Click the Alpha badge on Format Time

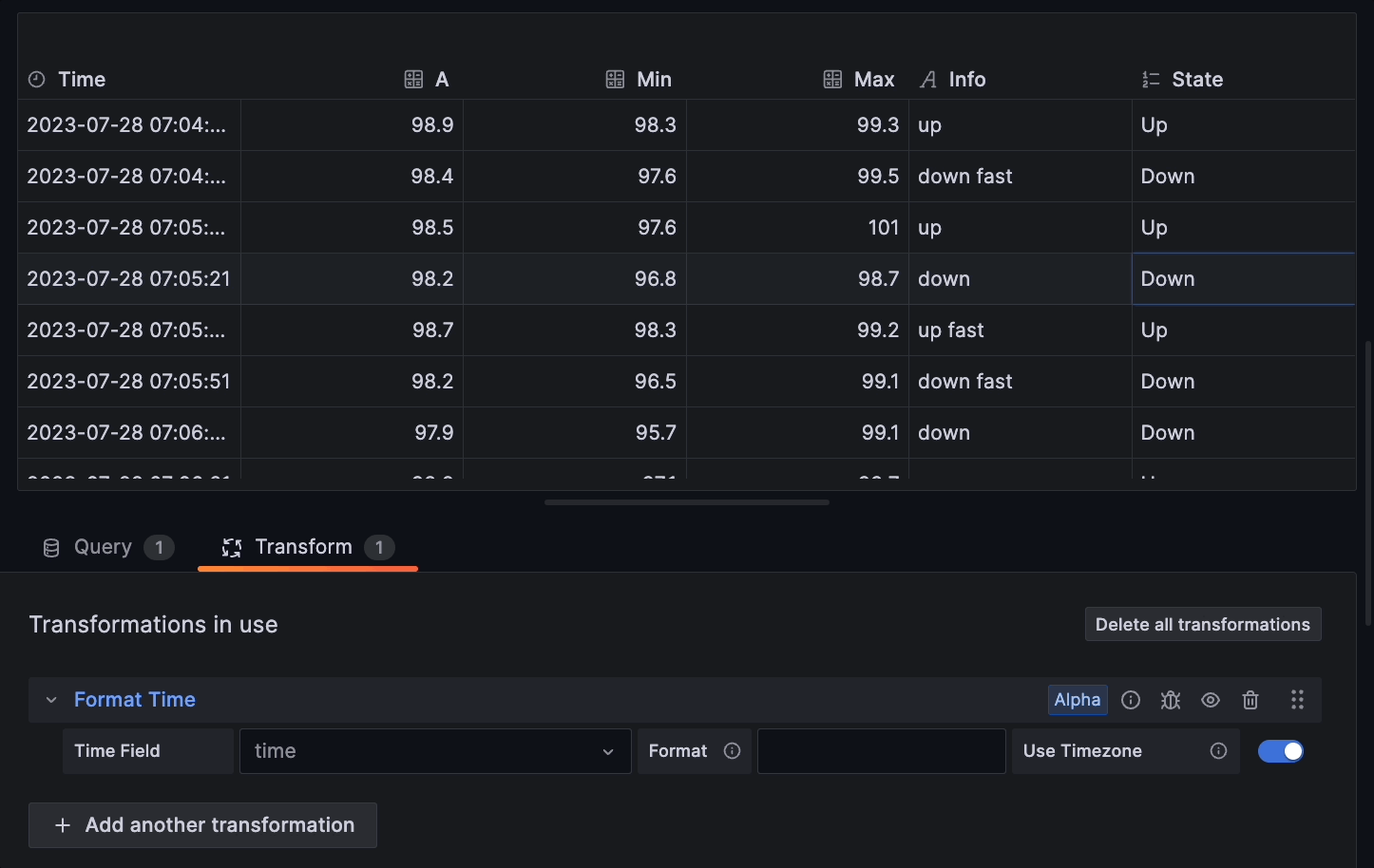pos(1077,700)
